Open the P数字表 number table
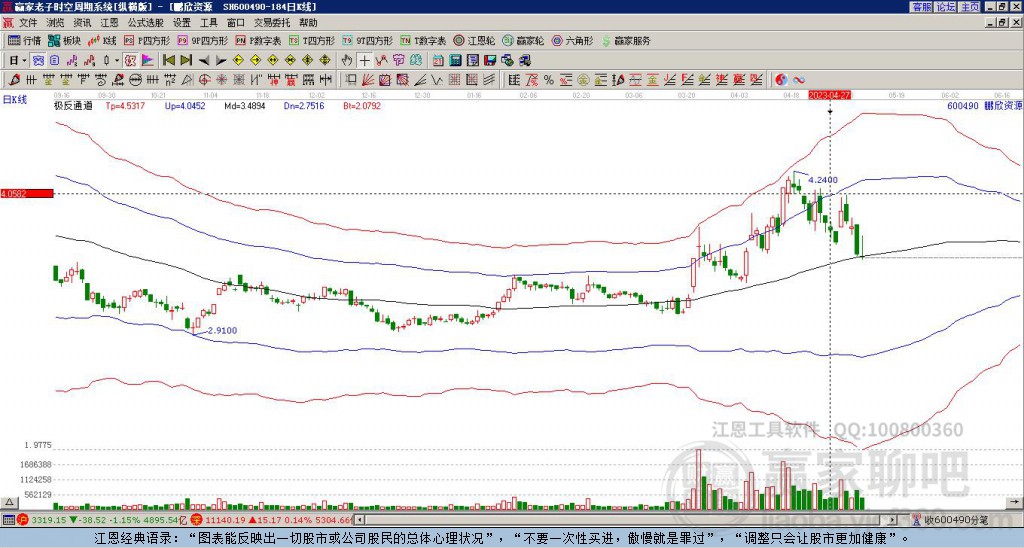This screenshot has width=1024, height=548. click(258, 40)
